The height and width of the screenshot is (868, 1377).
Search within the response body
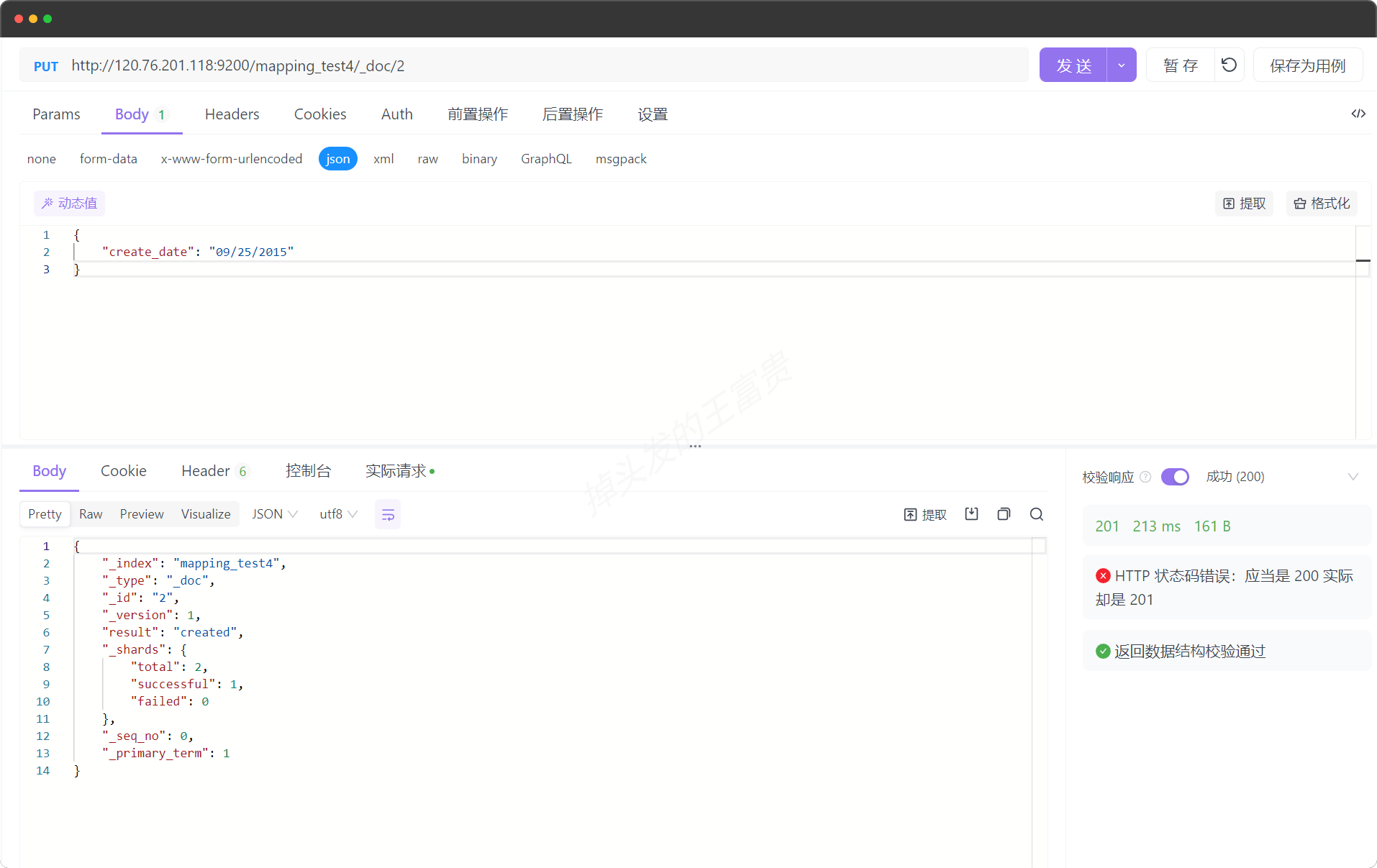click(1036, 513)
